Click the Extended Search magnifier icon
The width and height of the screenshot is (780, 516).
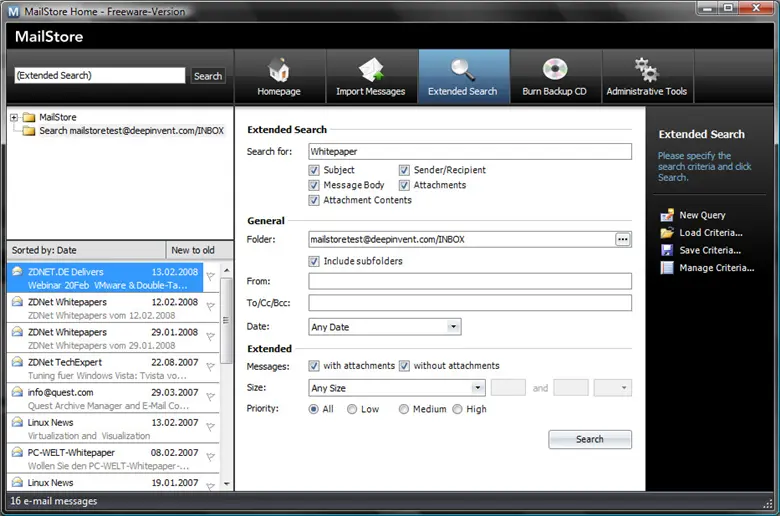[462, 70]
